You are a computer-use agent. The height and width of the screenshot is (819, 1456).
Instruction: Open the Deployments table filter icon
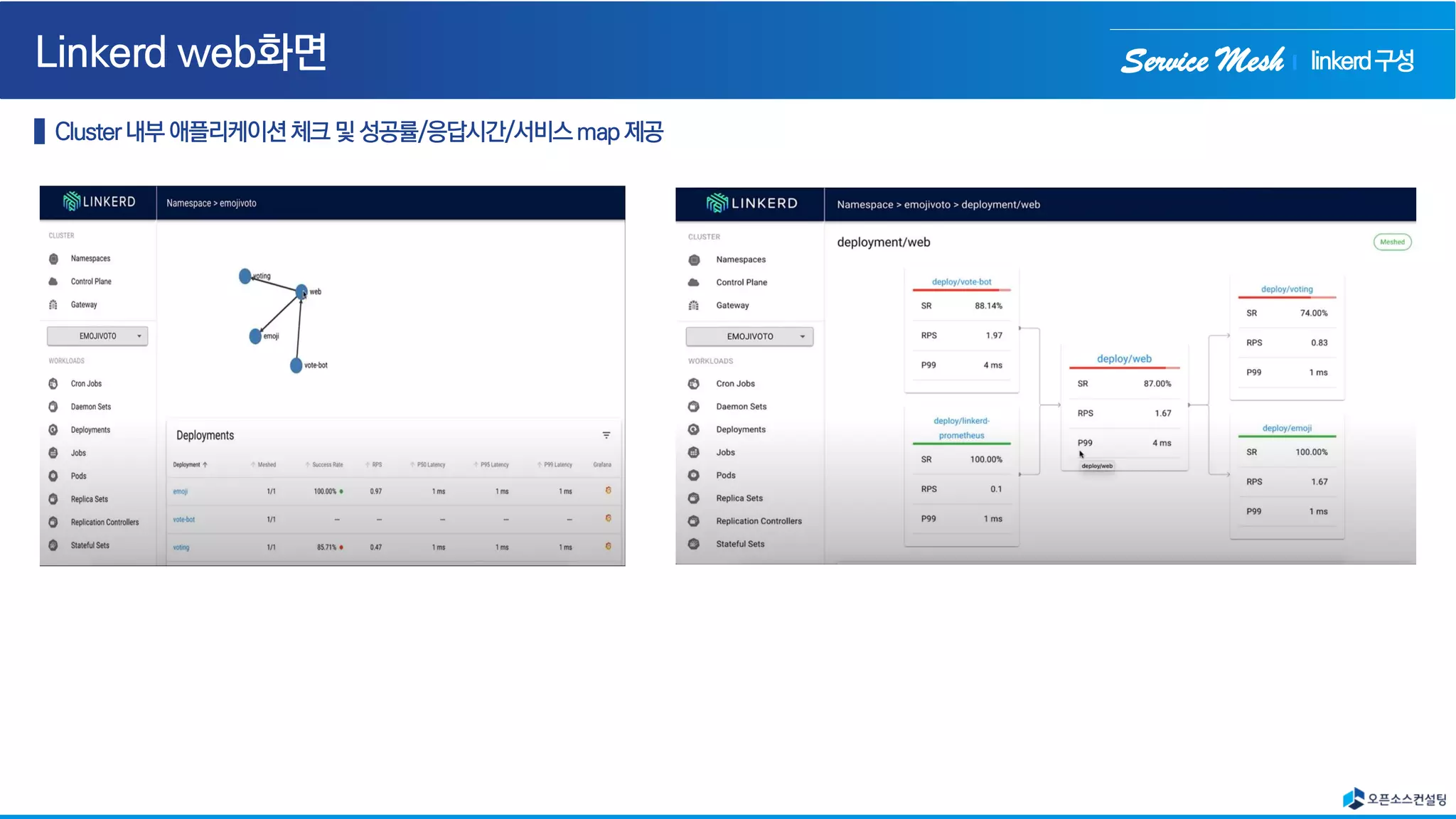click(606, 435)
